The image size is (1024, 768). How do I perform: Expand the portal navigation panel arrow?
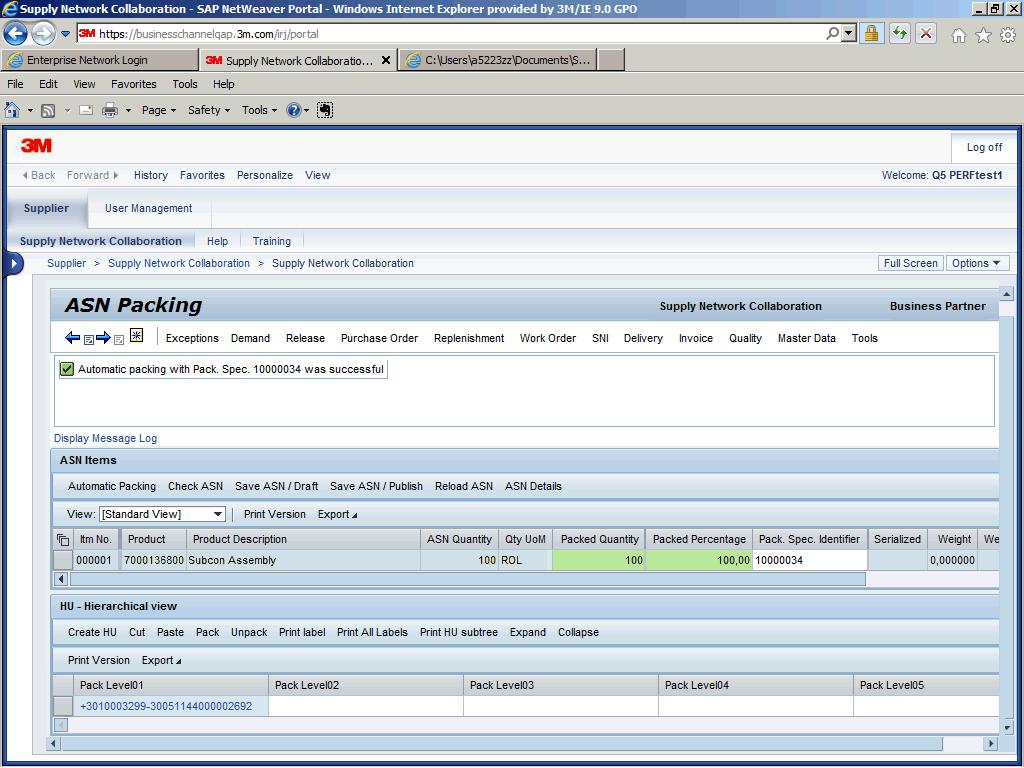(x=14, y=264)
